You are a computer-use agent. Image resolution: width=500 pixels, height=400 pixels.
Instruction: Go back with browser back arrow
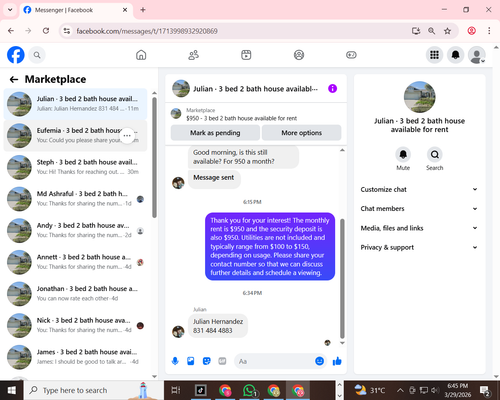pyautogui.click(x=11, y=31)
